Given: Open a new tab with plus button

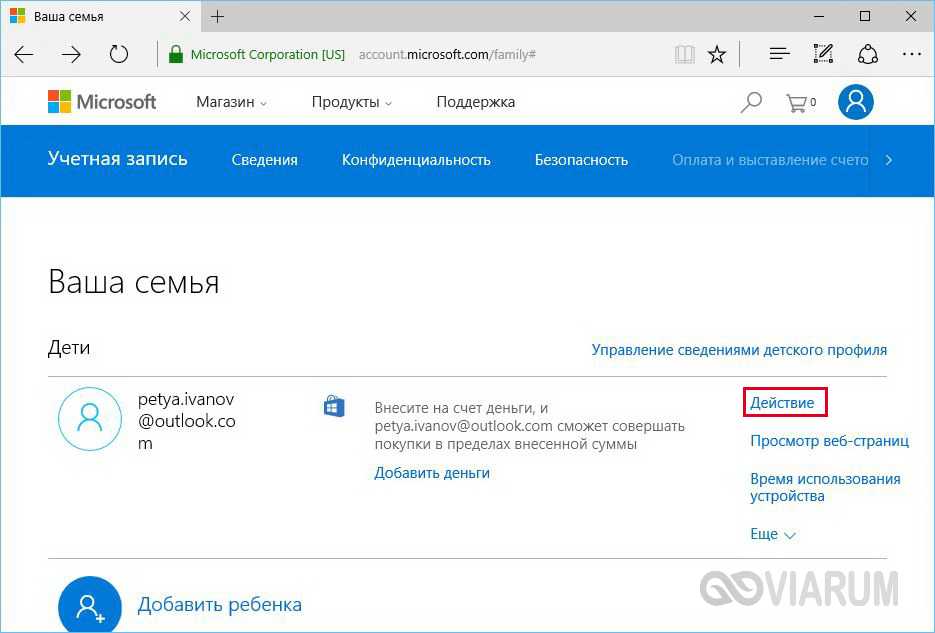Looking at the screenshot, I should point(218,17).
